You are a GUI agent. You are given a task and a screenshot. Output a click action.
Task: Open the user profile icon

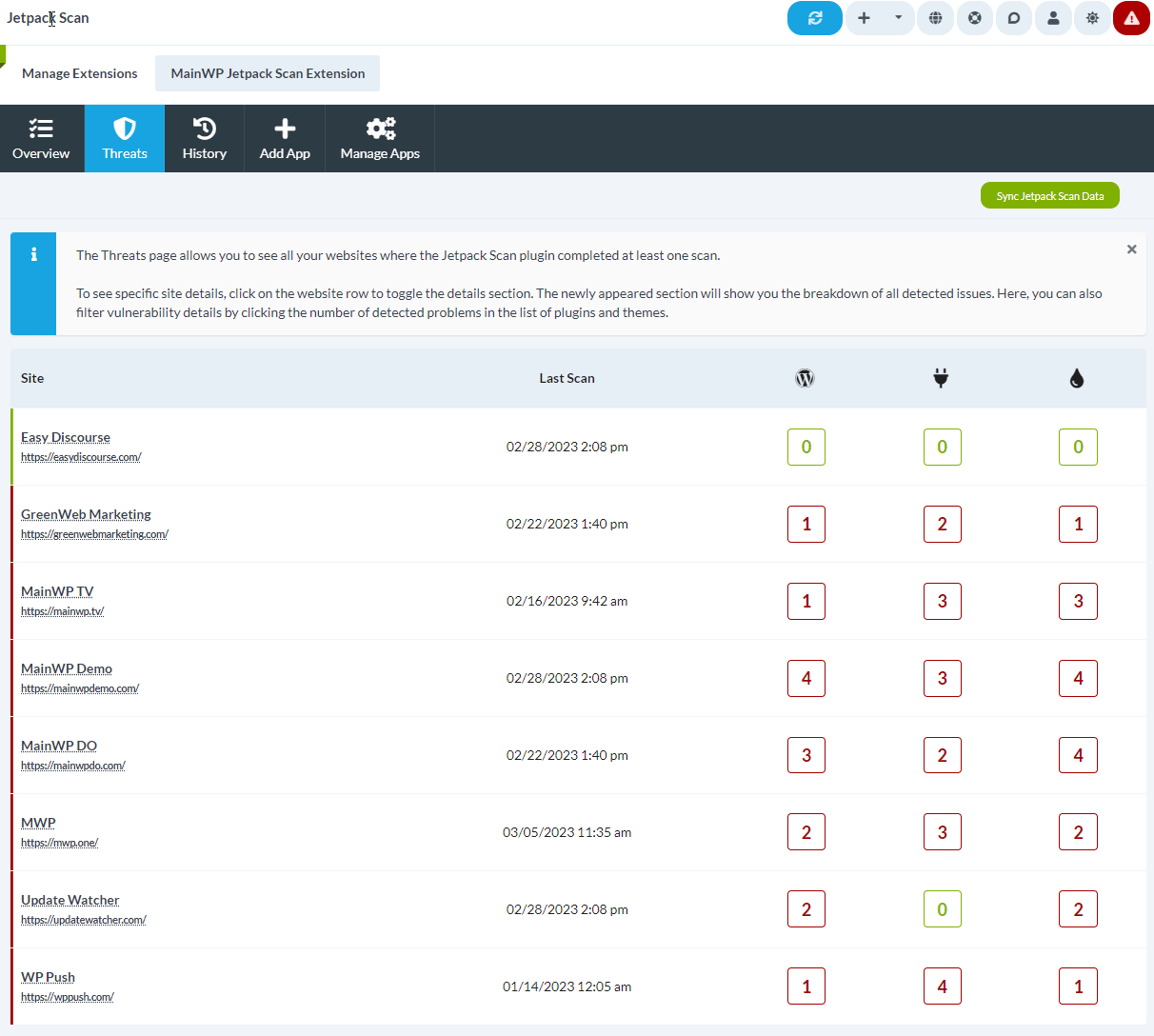click(1053, 18)
